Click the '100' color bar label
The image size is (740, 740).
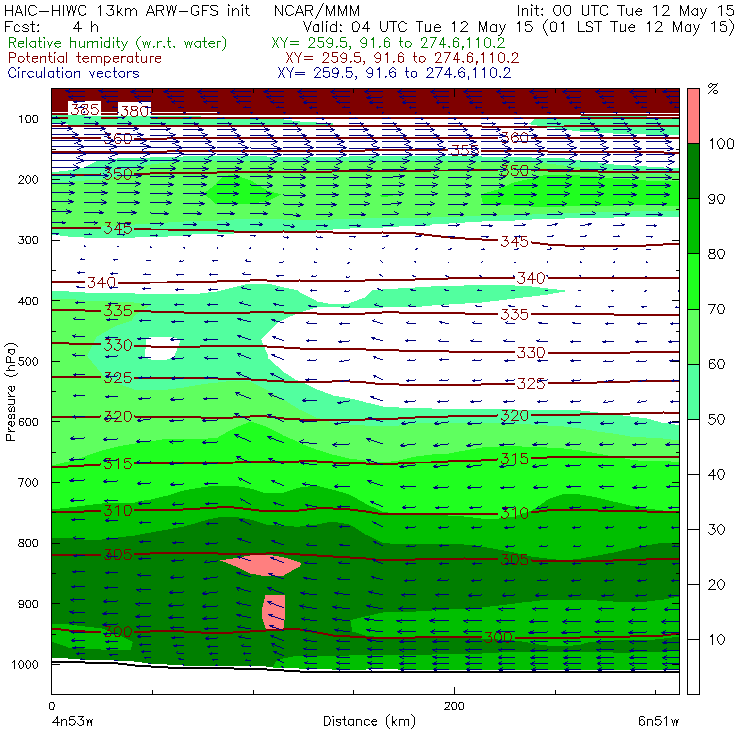tap(721, 143)
